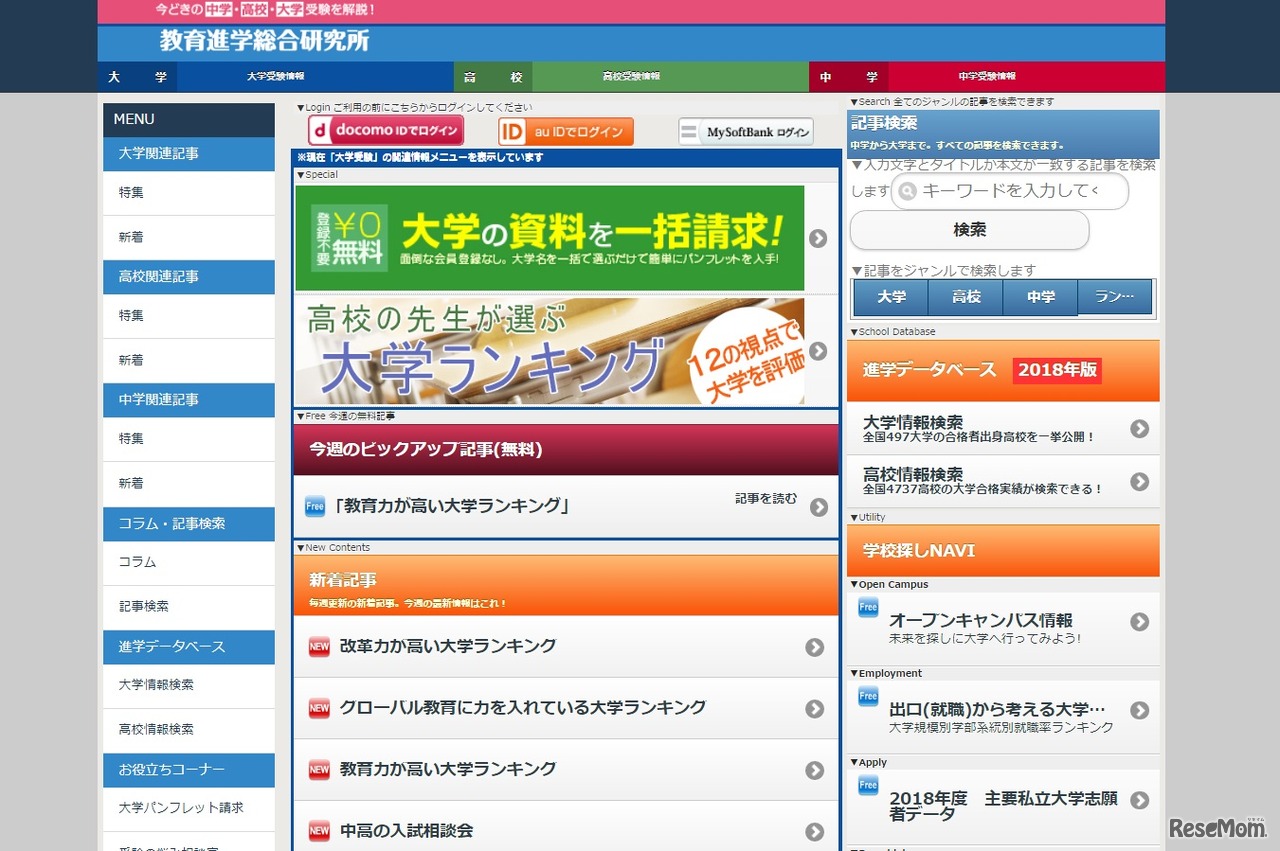1280x851 pixels.
Task: Open 中学受験情報 top navigation tab
Action: point(987,77)
